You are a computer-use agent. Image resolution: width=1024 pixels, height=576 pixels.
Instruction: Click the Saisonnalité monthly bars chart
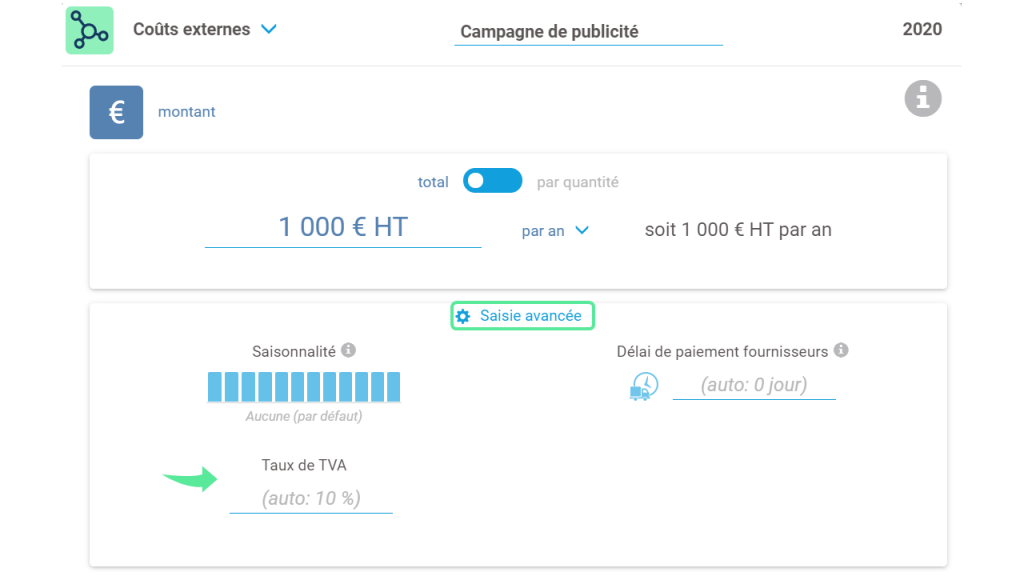click(x=304, y=387)
